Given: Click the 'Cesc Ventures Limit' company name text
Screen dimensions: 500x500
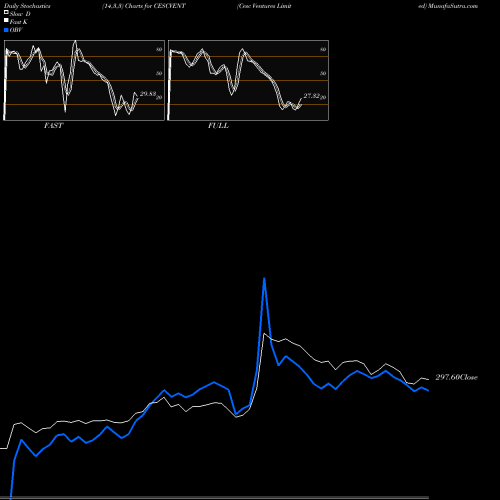Looking at the screenshot, I should tap(264, 6).
